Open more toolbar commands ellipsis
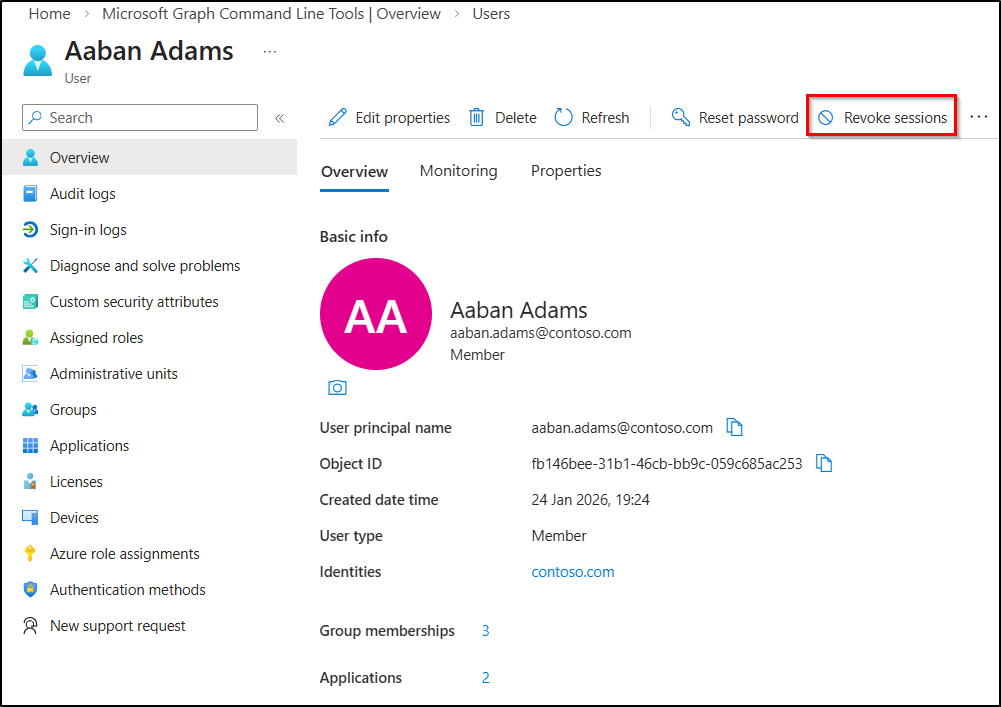This screenshot has width=1001, height=707. tap(978, 117)
